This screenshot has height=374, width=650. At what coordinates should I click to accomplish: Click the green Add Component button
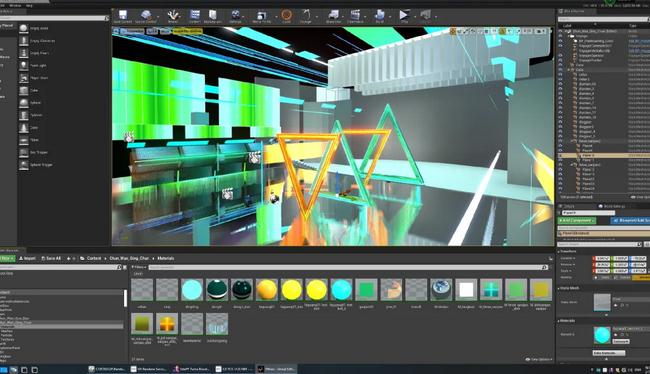coord(577,221)
